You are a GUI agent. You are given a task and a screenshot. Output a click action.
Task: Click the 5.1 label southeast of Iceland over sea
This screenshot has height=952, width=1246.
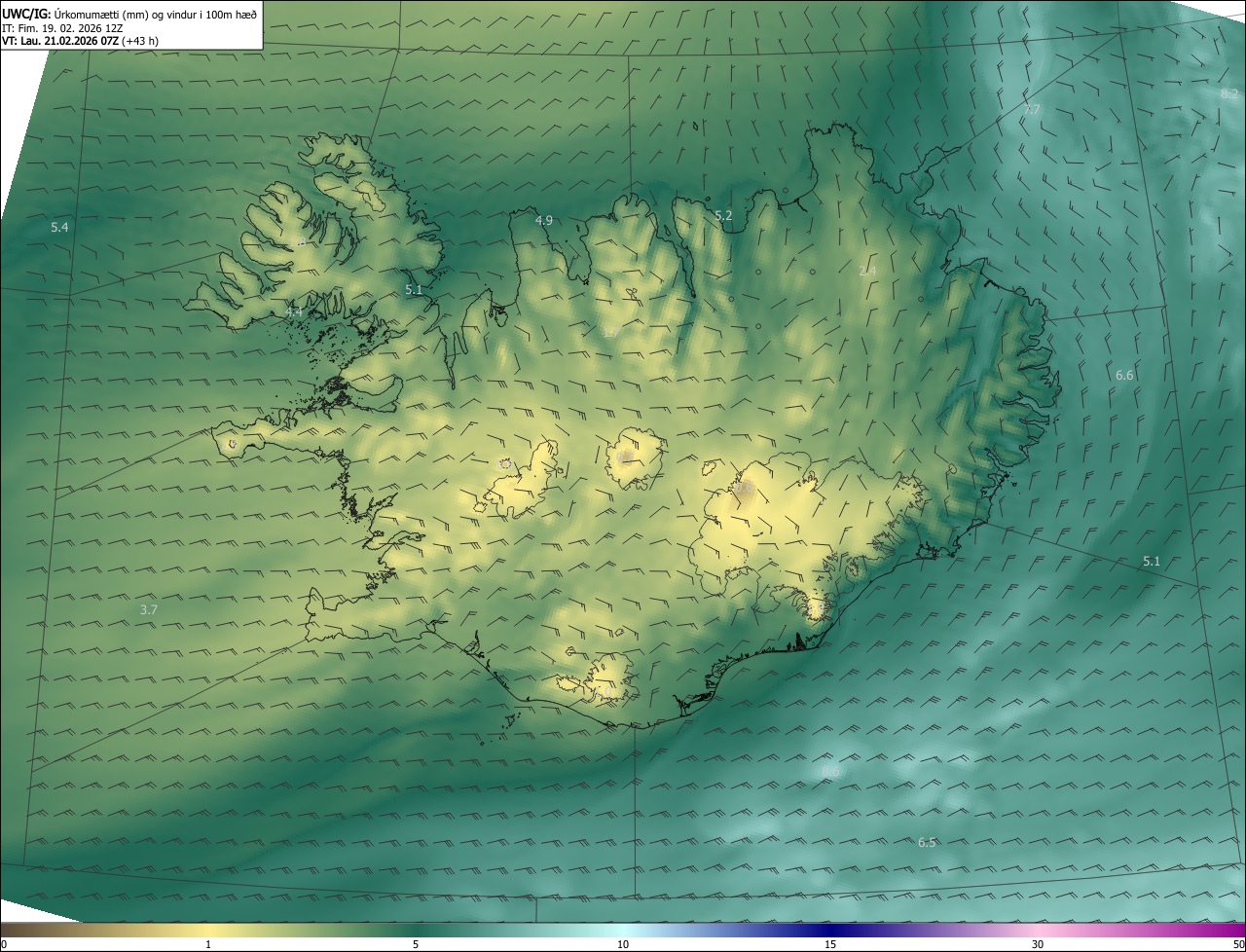(1152, 562)
